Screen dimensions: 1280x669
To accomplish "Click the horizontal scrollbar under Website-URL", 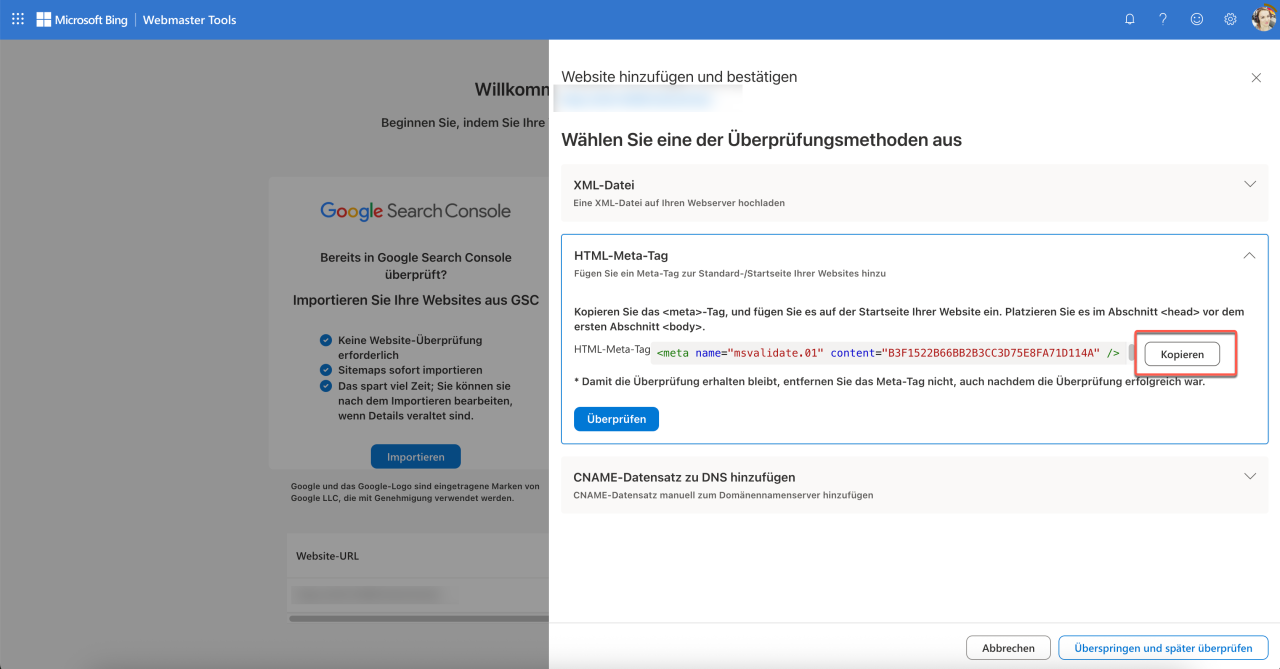I will 419,619.
